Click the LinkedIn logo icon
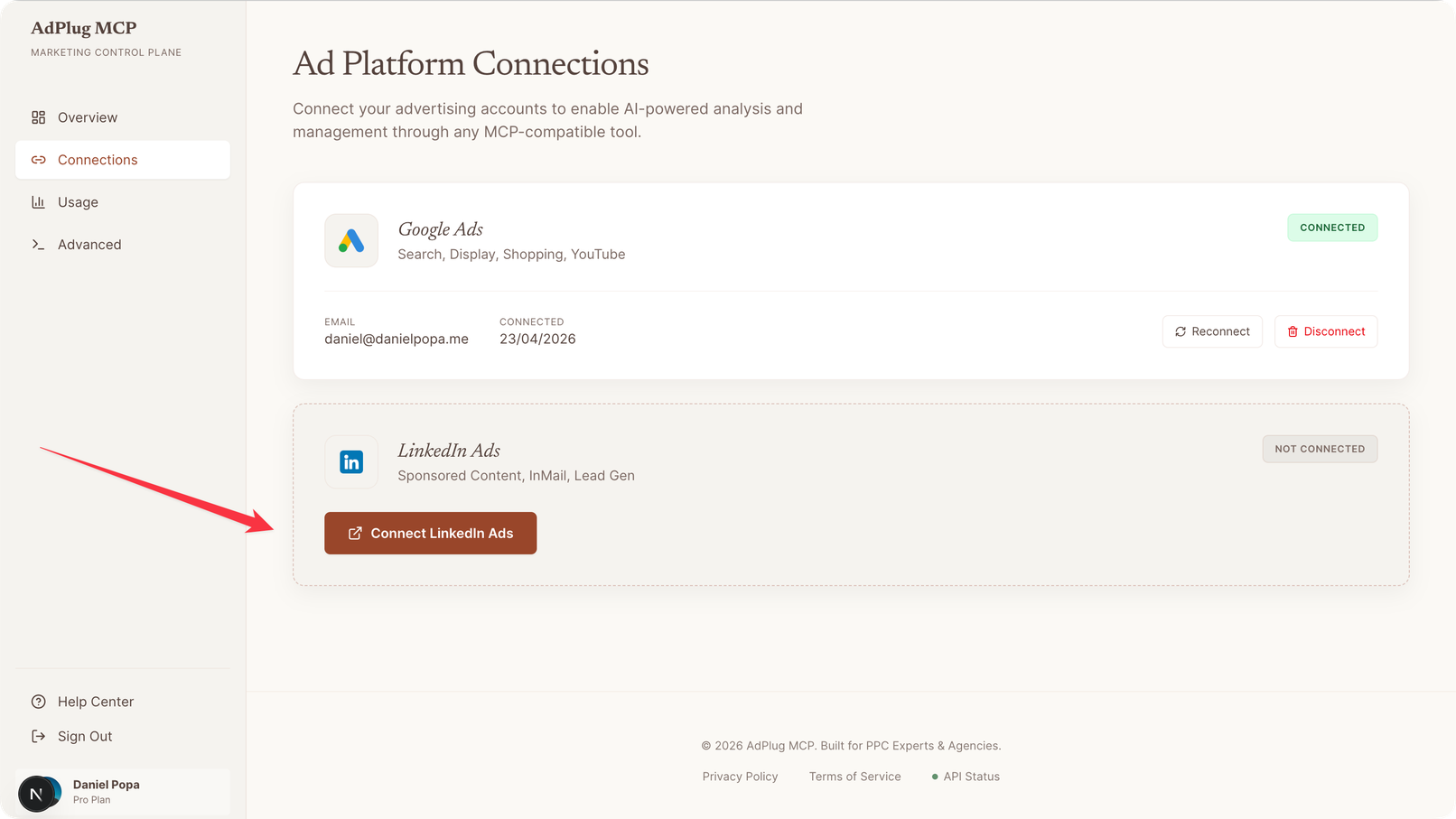The height and width of the screenshot is (819, 1456). [351, 461]
